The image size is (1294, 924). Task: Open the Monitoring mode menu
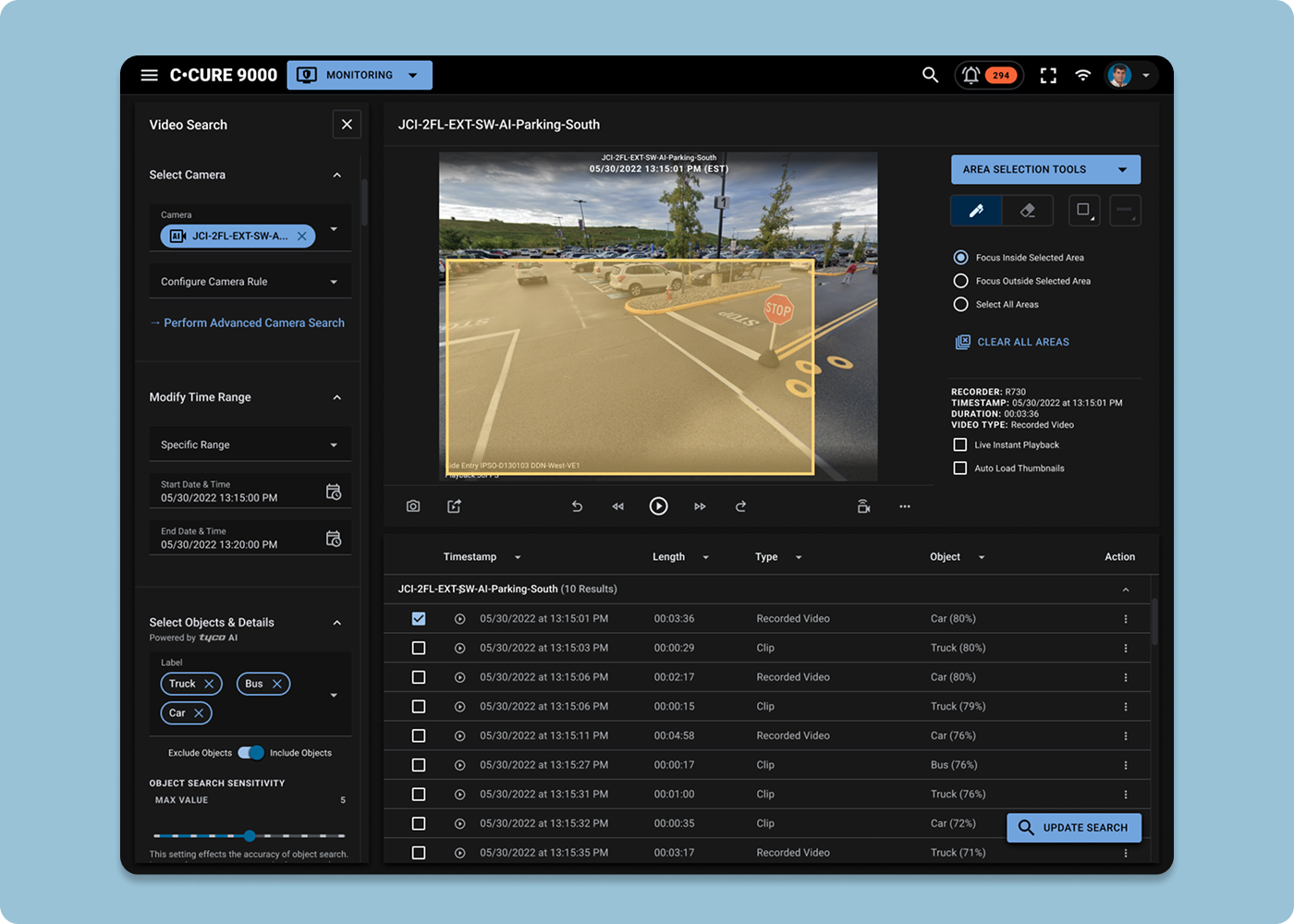(360, 75)
